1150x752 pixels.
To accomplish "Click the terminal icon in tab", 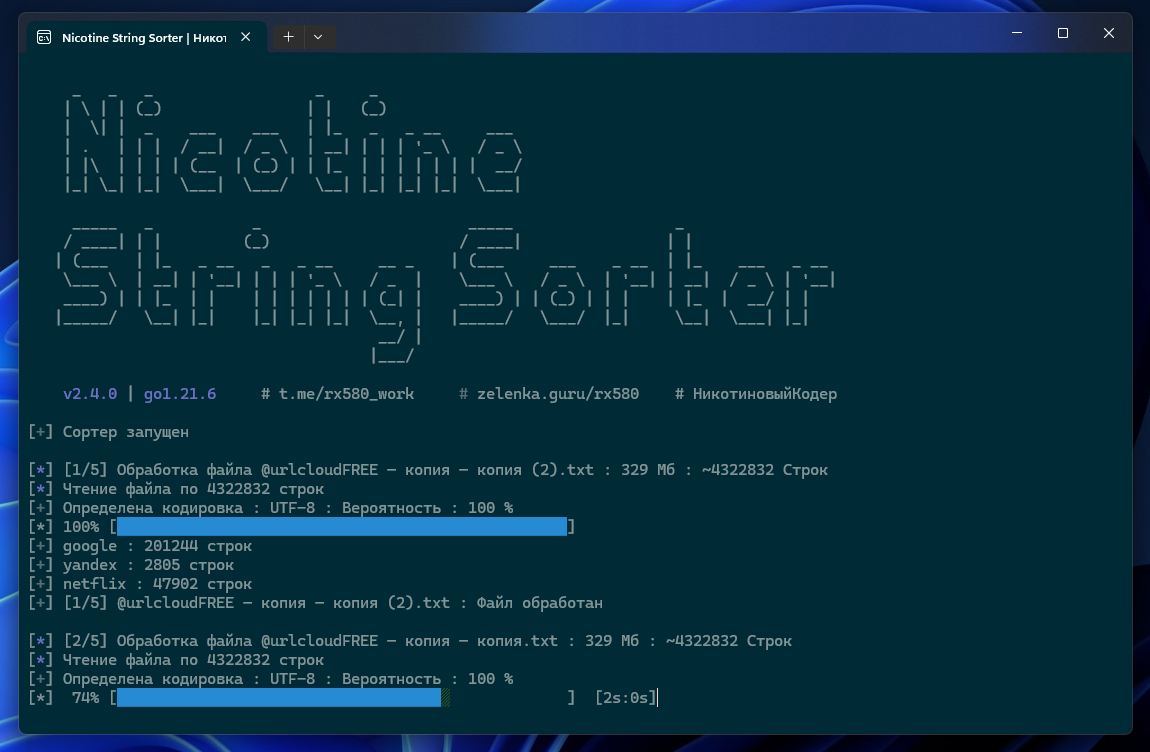I will pyautogui.click(x=44, y=37).
